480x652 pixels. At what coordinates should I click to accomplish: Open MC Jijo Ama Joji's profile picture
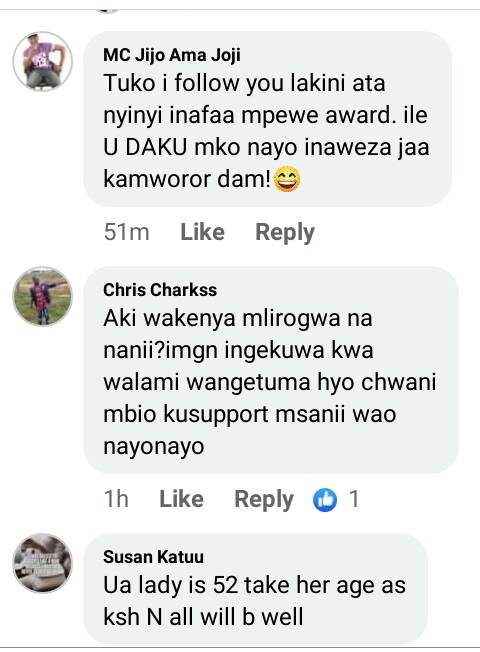coord(42,62)
